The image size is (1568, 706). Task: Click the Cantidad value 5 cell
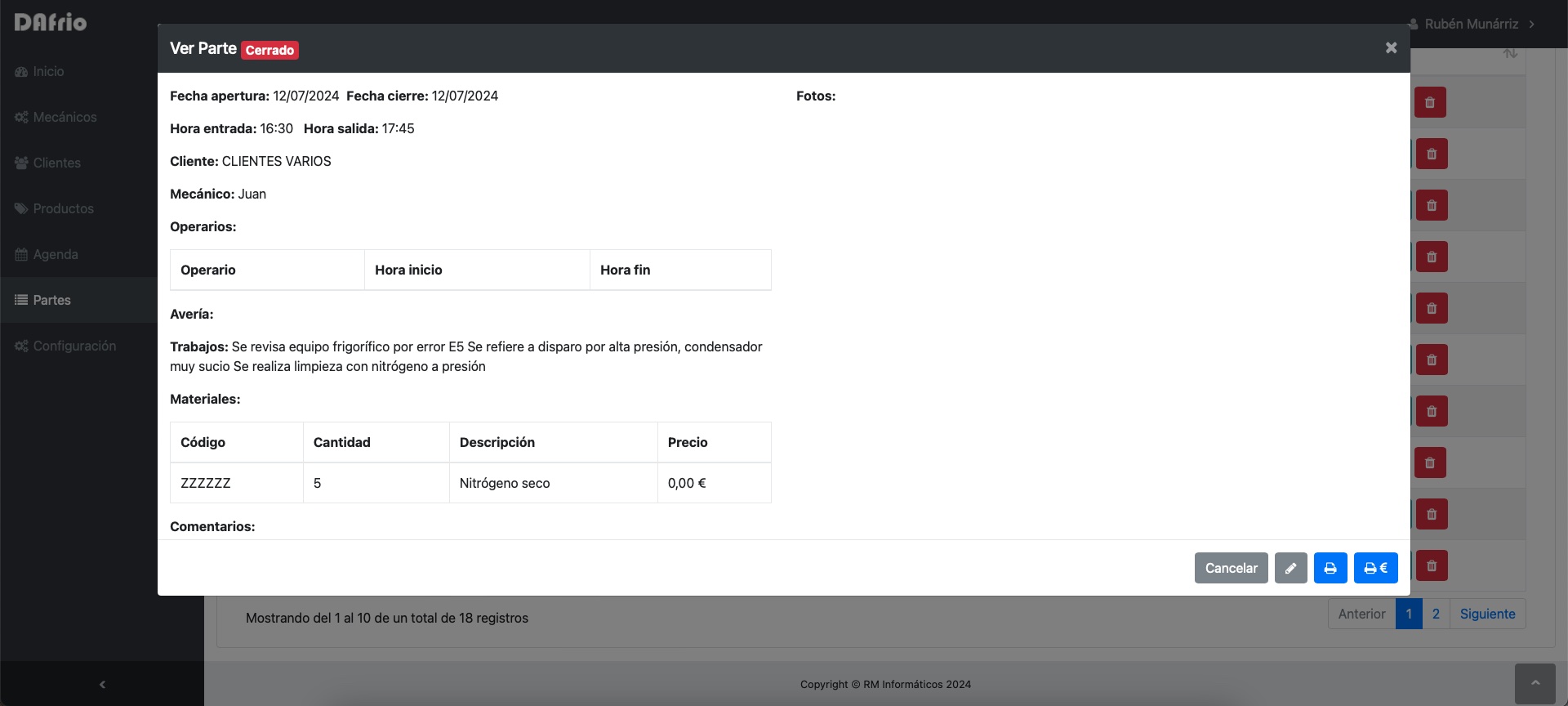click(376, 483)
